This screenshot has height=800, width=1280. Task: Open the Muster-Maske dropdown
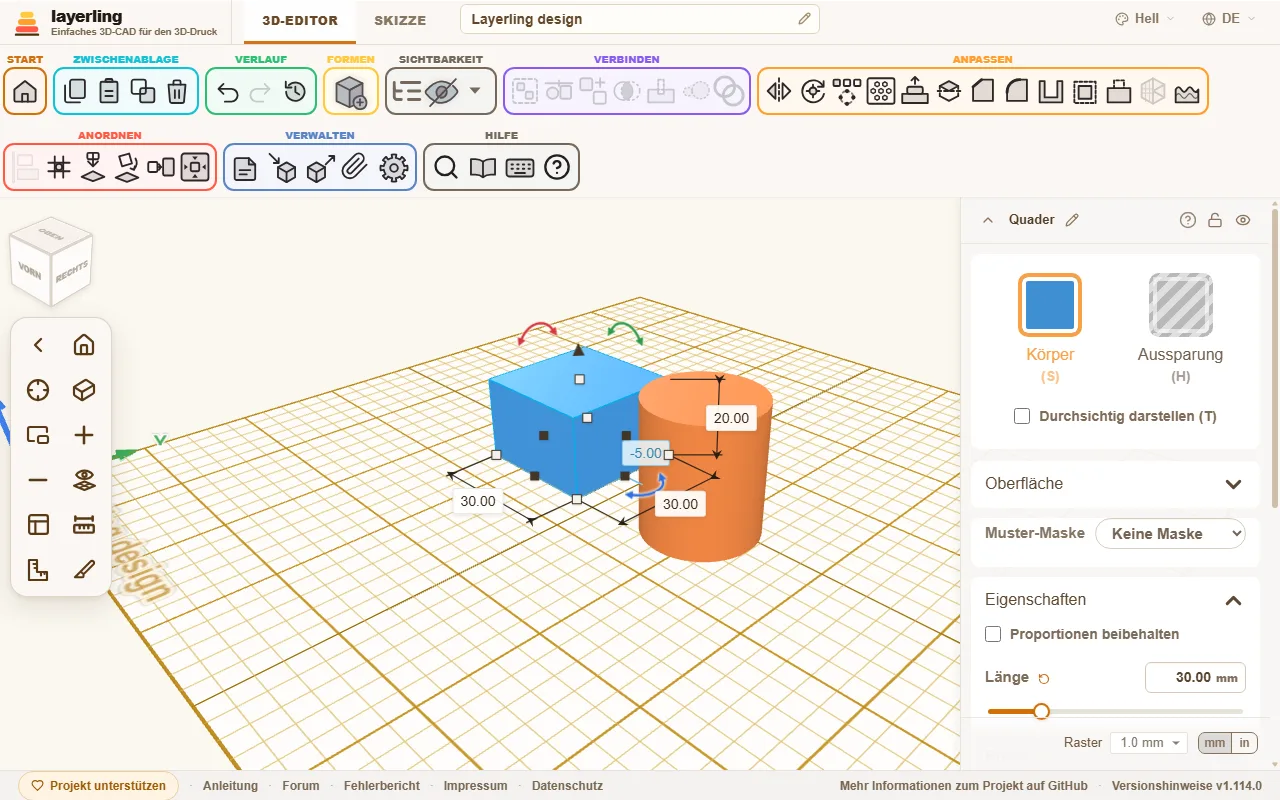pyautogui.click(x=1170, y=534)
